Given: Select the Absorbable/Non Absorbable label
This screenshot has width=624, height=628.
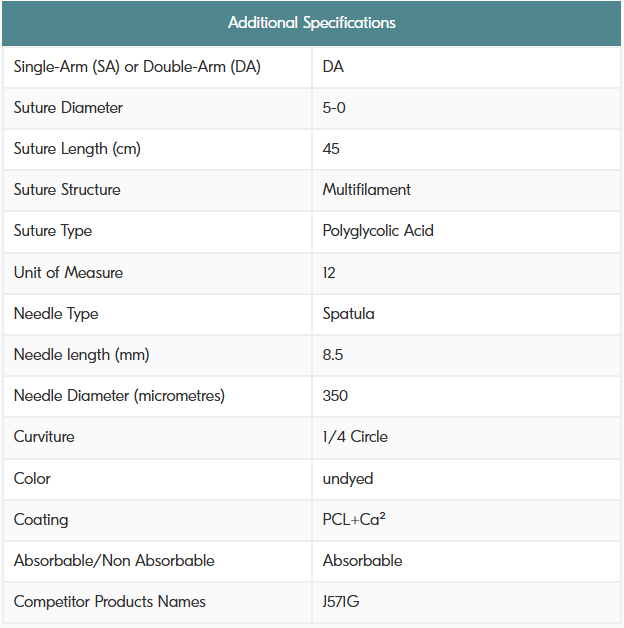Looking at the screenshot, I should point(114,561).
